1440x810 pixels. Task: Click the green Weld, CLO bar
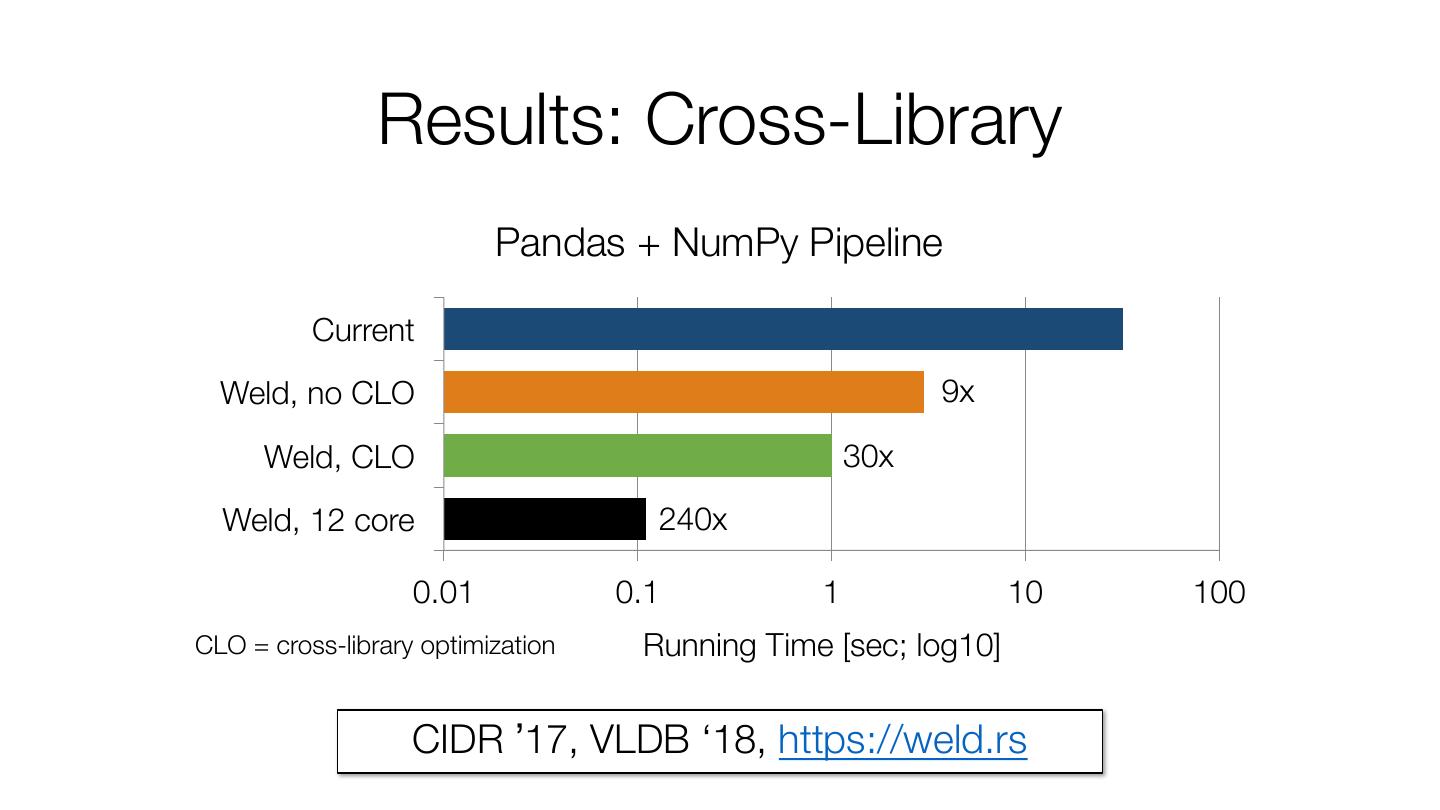637,456
